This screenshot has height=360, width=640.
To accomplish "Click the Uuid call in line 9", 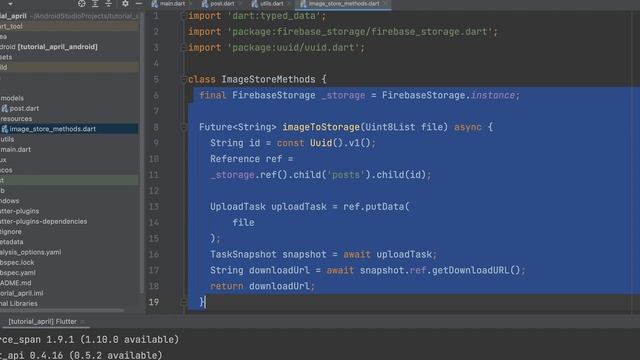I will click(321, 143).
